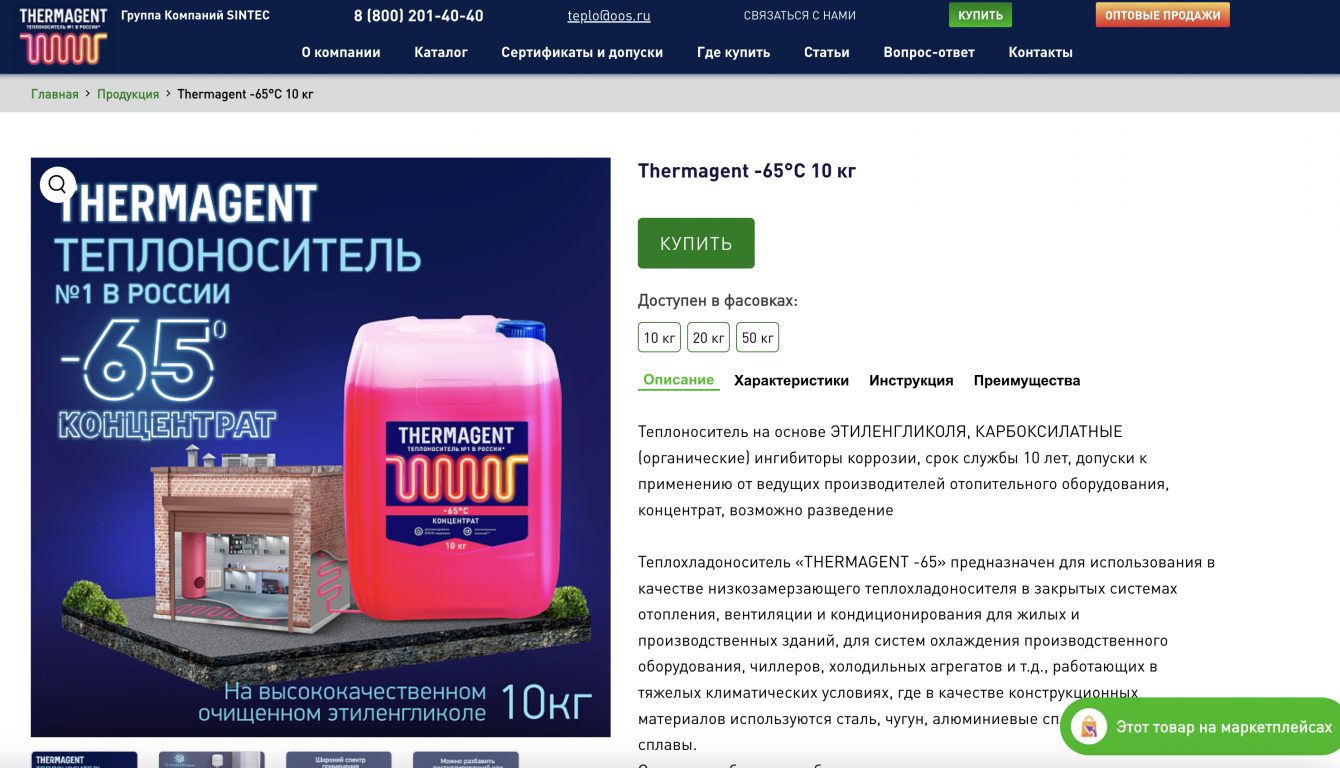Click the small КУПИТЬ button in header
1340x768 pixels.
[980, 15]
